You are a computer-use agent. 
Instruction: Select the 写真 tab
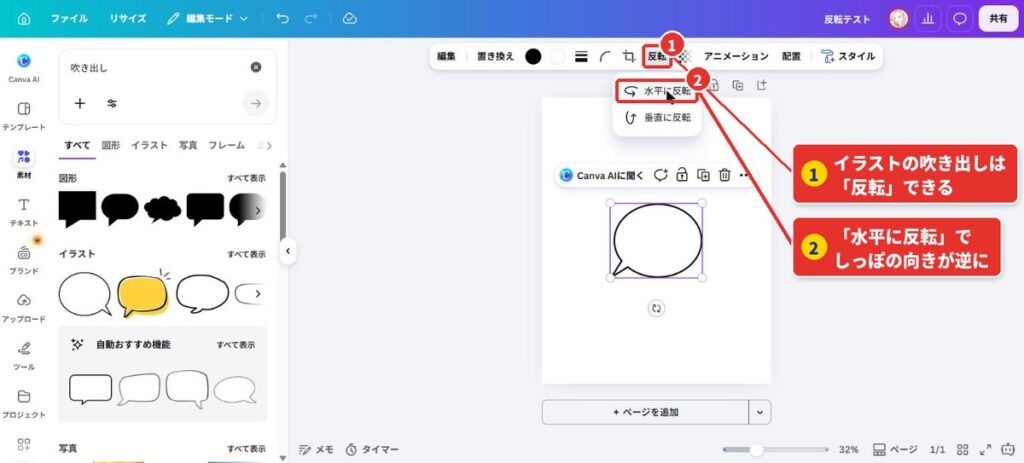(x=188, y=145)
